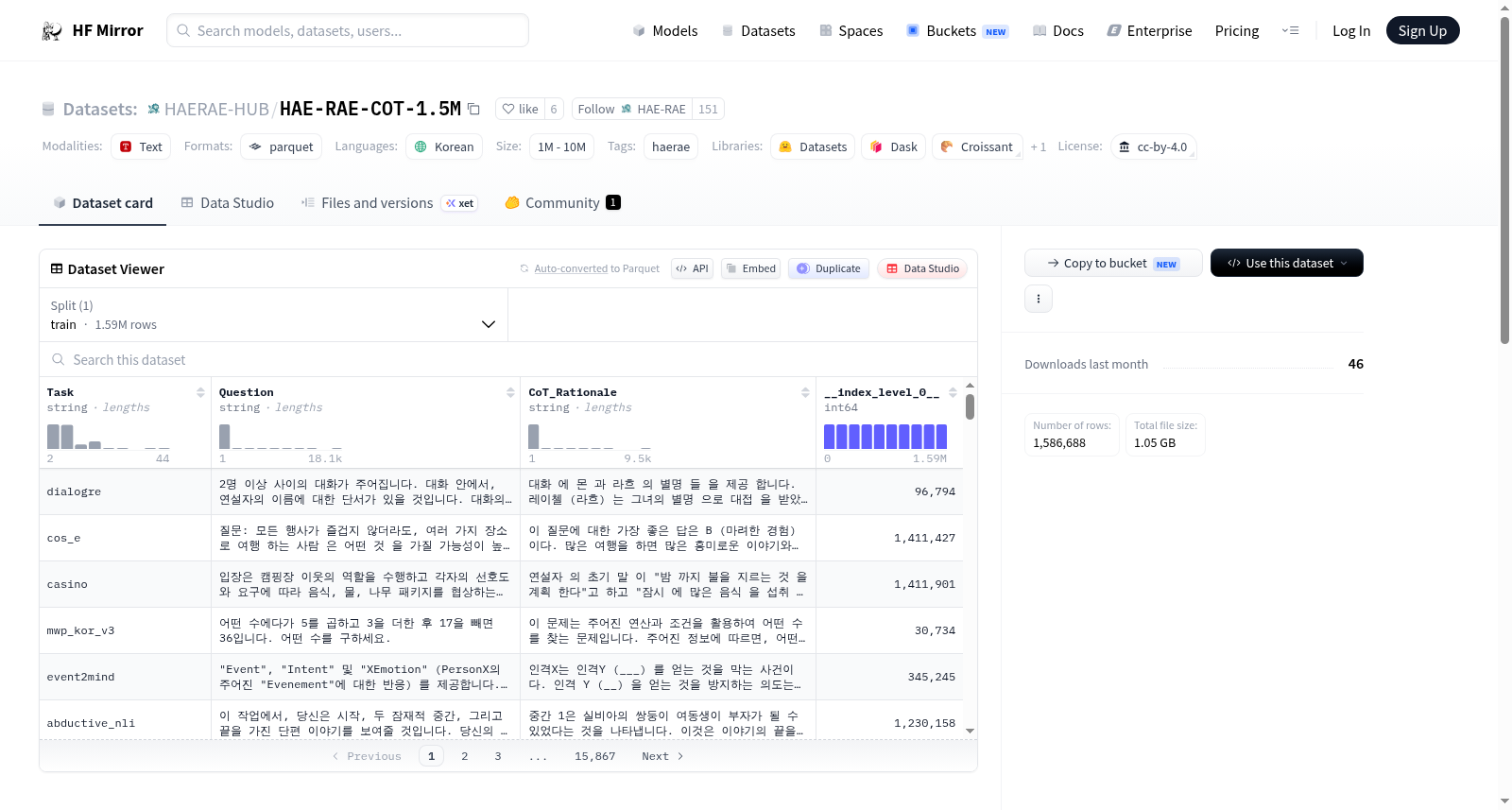Go to the Community tab

[x=563, y=203]
